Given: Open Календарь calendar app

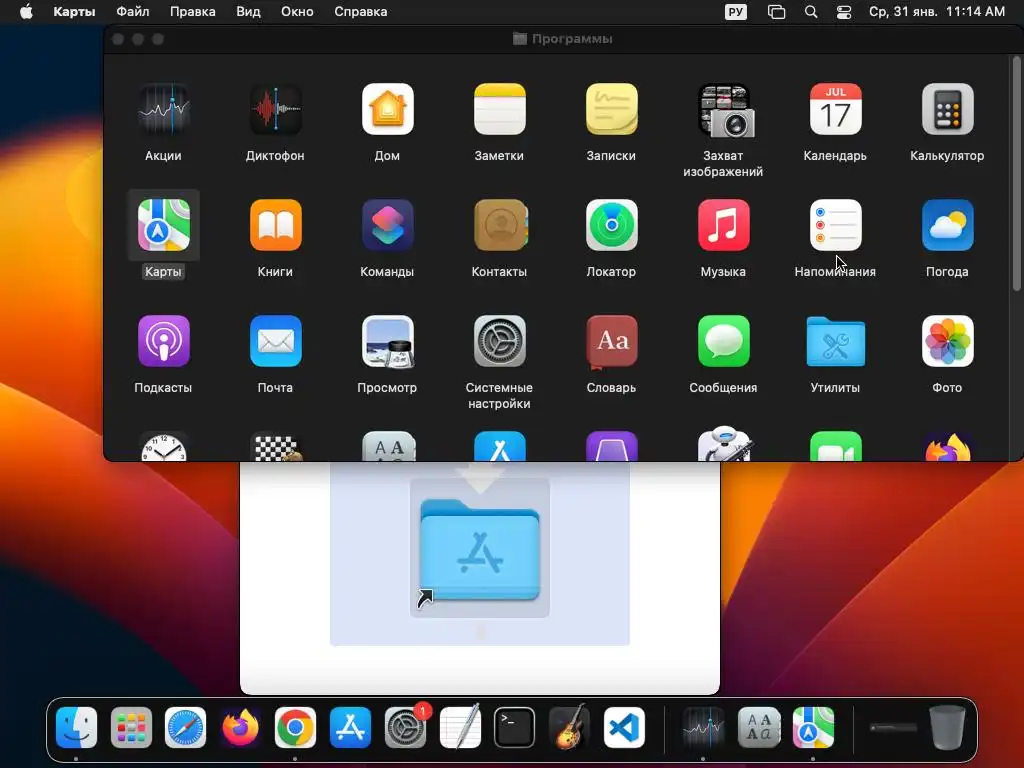Looking at the screenshot, I should [x=835, y=109].
